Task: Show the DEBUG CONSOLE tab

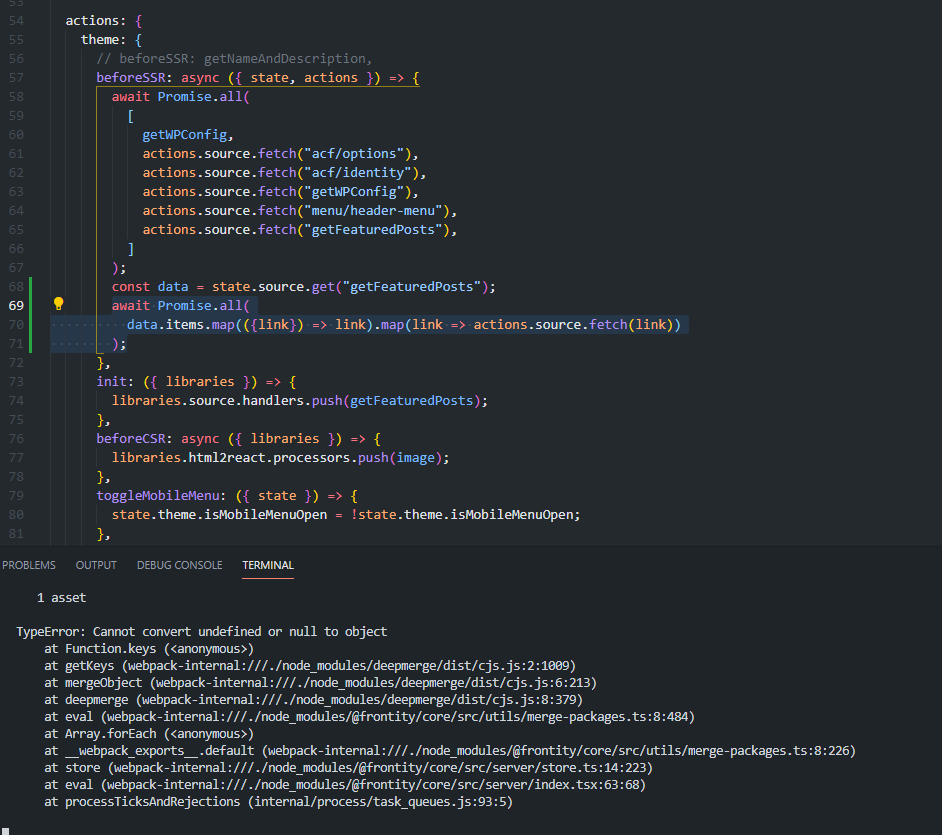Action: (x=180, y=565)
